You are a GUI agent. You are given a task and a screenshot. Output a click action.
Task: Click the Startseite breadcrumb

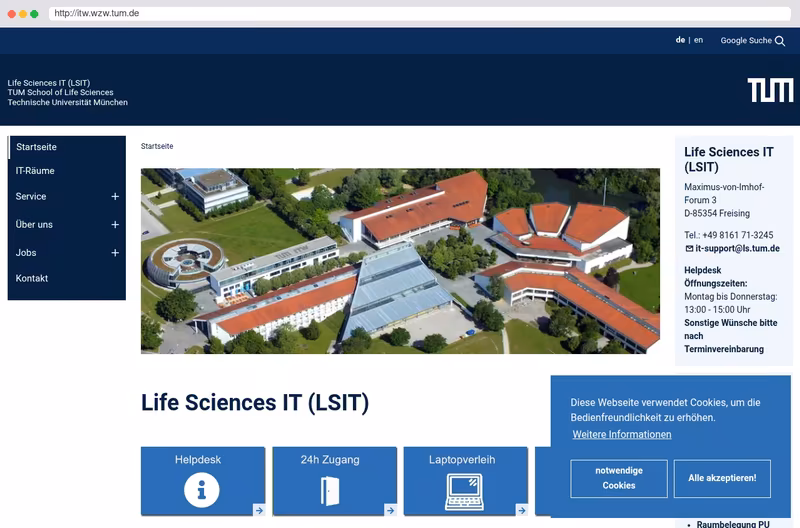(x=157, y=146)
